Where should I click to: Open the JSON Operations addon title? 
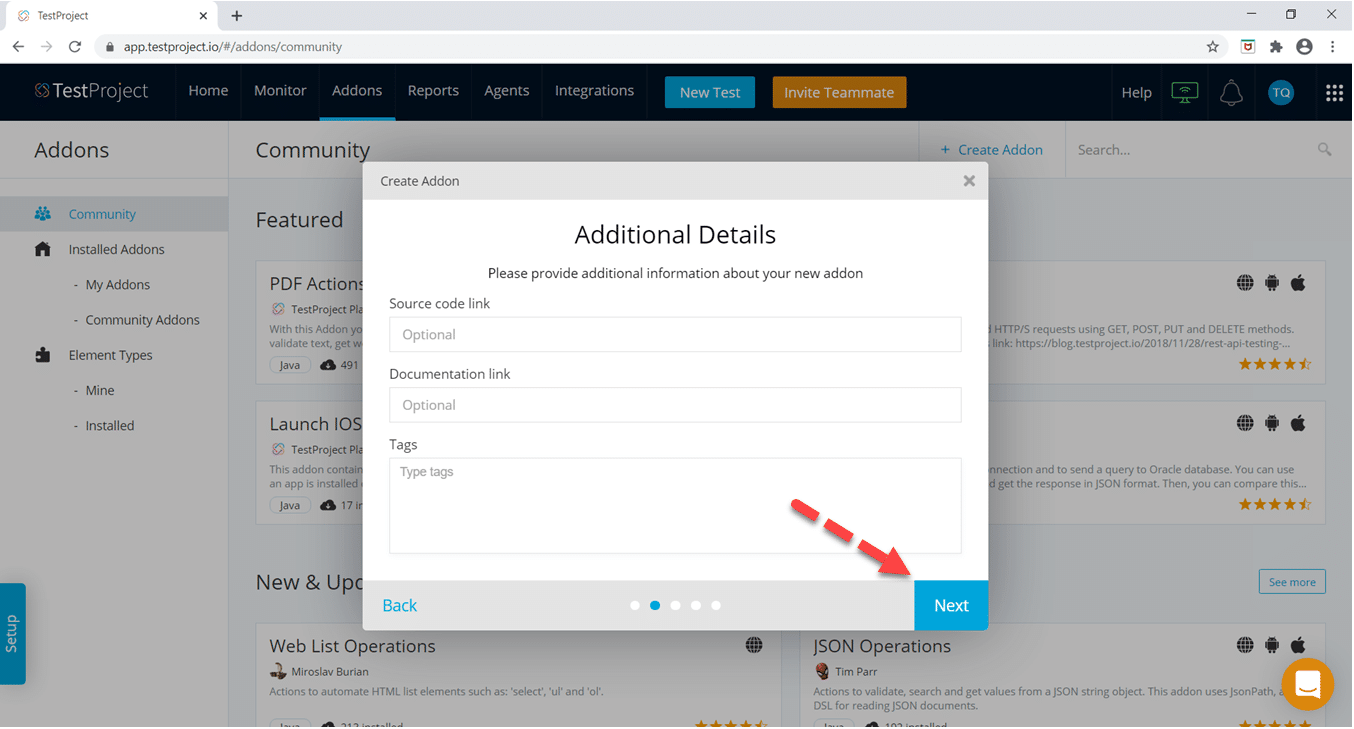pos(882,646)
